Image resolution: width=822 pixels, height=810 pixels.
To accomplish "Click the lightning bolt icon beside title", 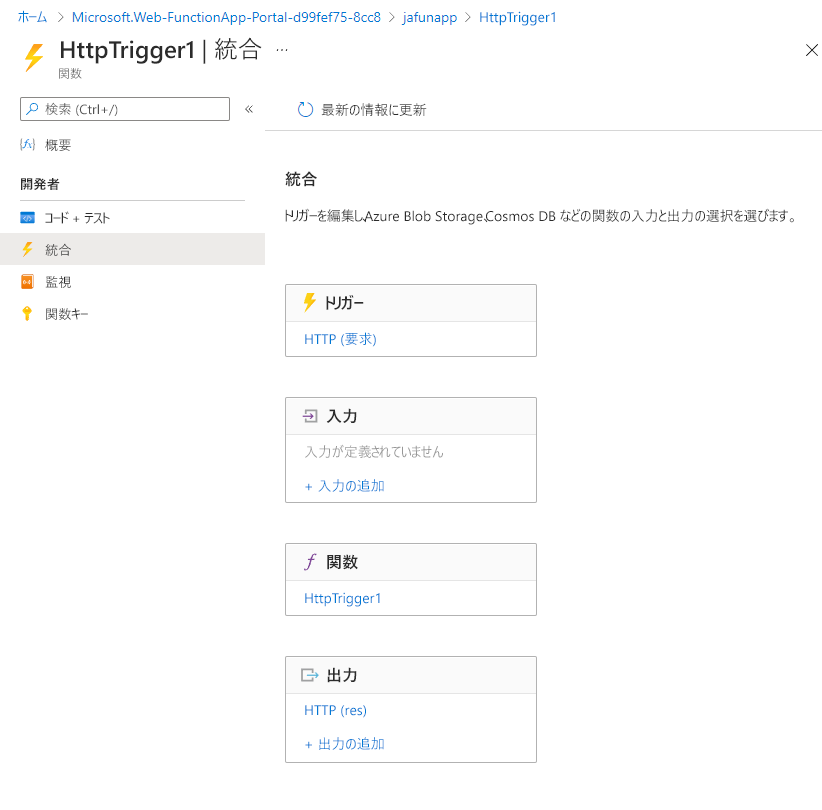I will point(34,57).
